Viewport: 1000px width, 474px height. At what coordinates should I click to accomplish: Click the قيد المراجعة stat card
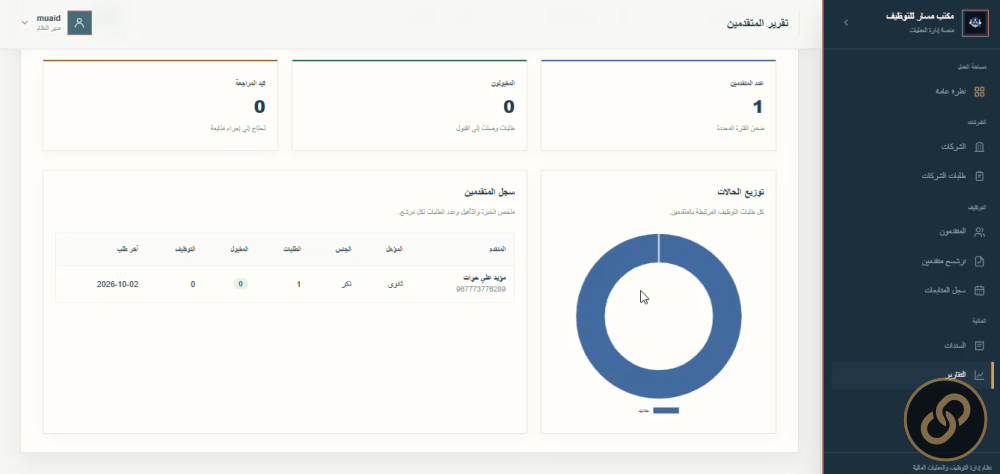[160, 105]
